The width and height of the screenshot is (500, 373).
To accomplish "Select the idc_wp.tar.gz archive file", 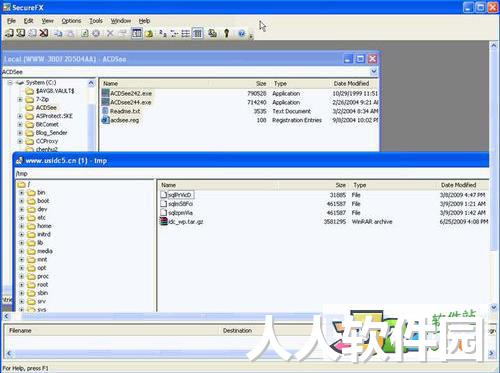I will 186,222.
